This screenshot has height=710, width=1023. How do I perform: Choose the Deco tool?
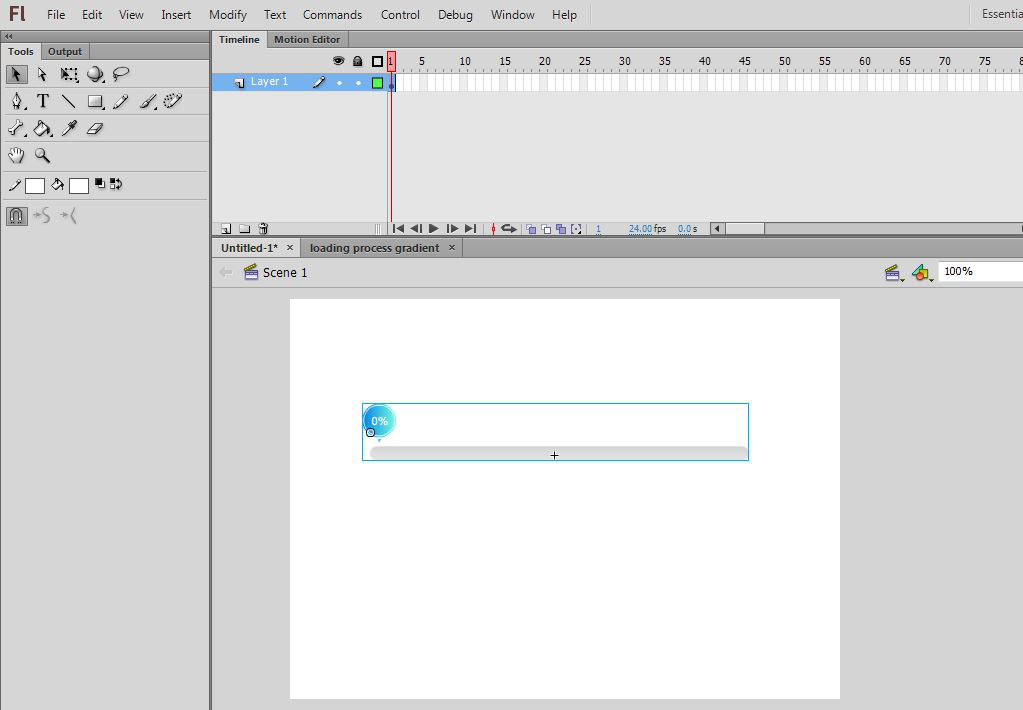click(173, 101)
